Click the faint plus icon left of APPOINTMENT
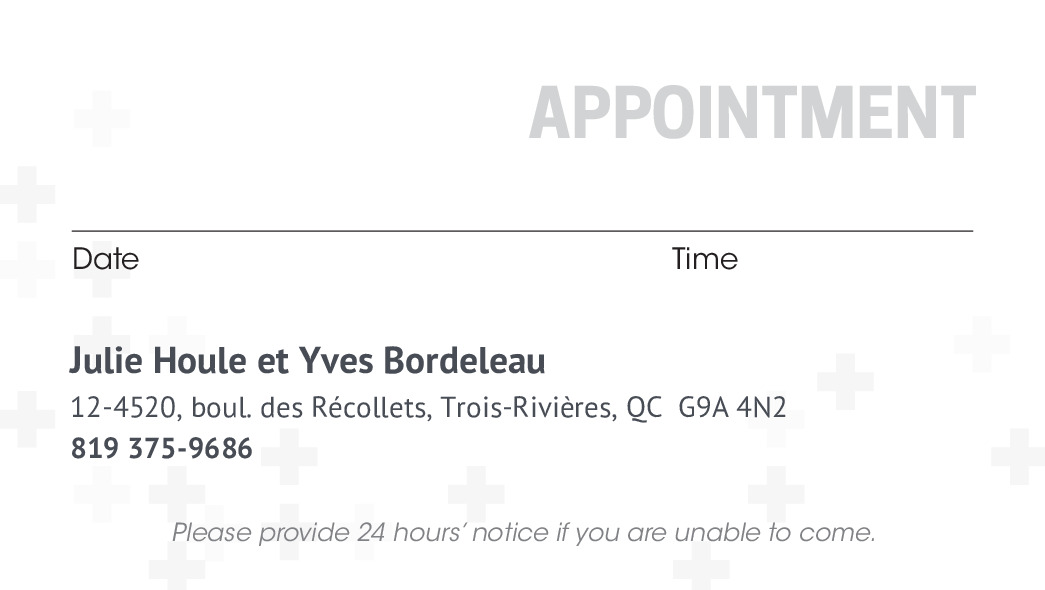 tap(101, 118)
